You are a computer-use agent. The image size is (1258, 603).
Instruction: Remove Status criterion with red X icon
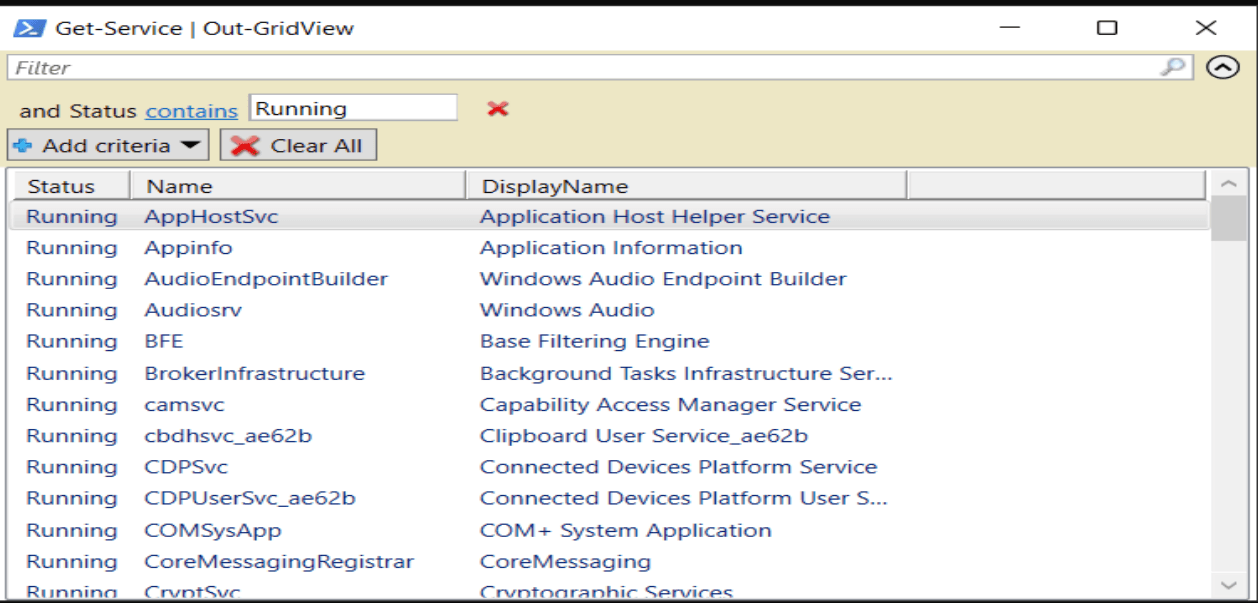498,109
